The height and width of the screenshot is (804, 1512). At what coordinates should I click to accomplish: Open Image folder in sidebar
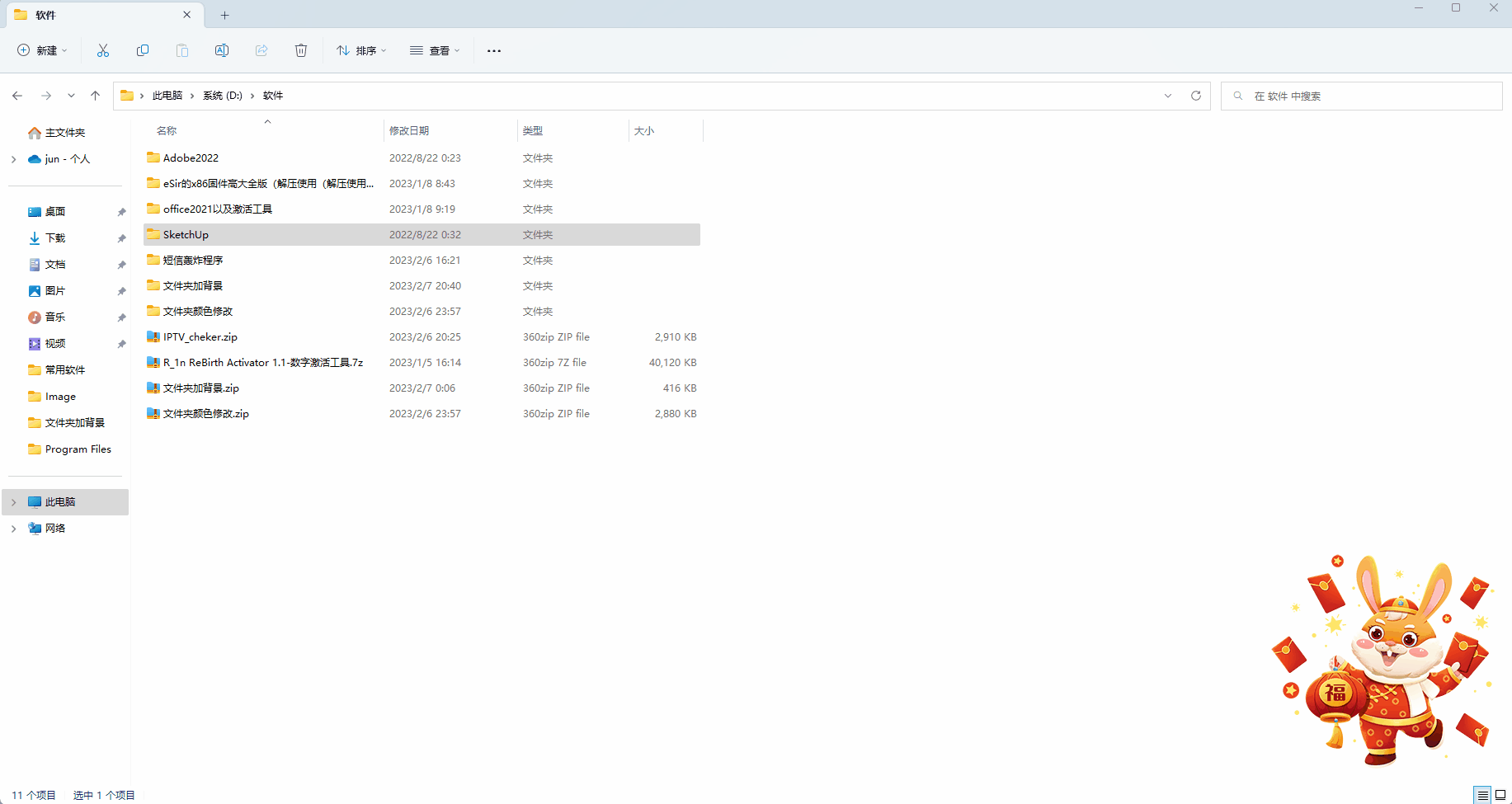click(60, 397)
